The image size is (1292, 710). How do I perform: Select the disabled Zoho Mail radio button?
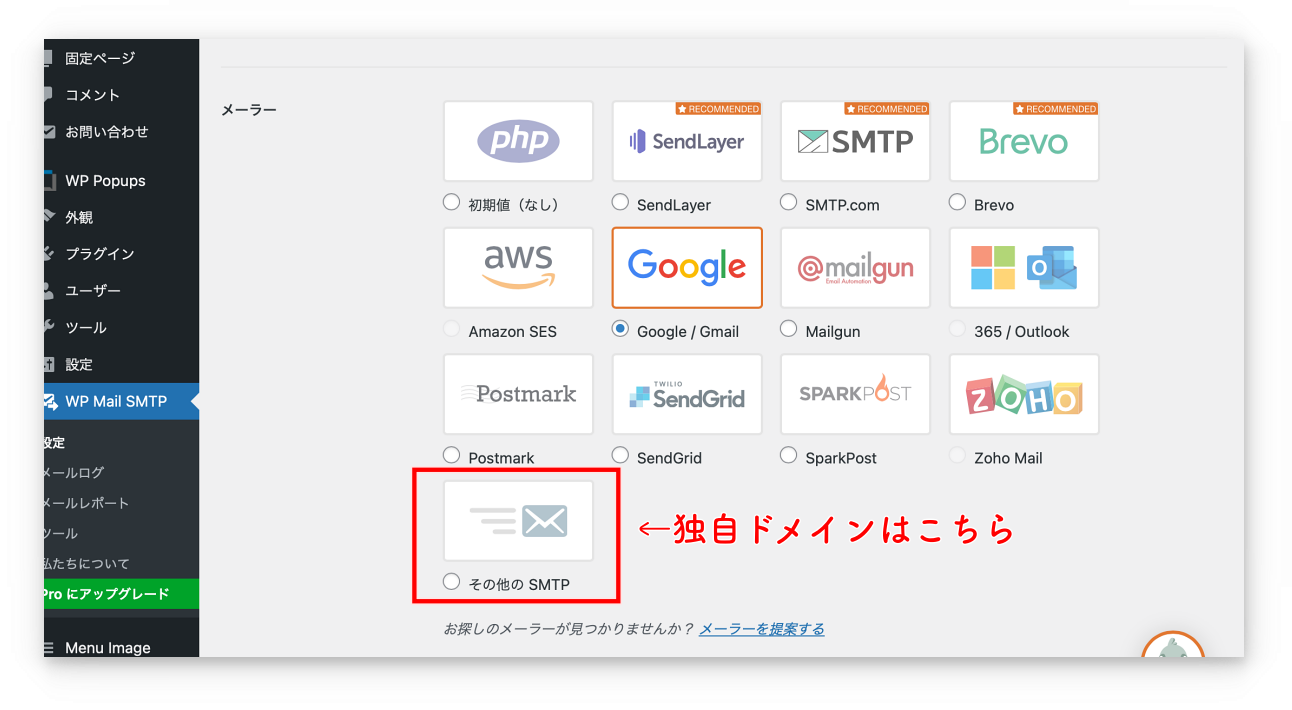click(957, 455)
